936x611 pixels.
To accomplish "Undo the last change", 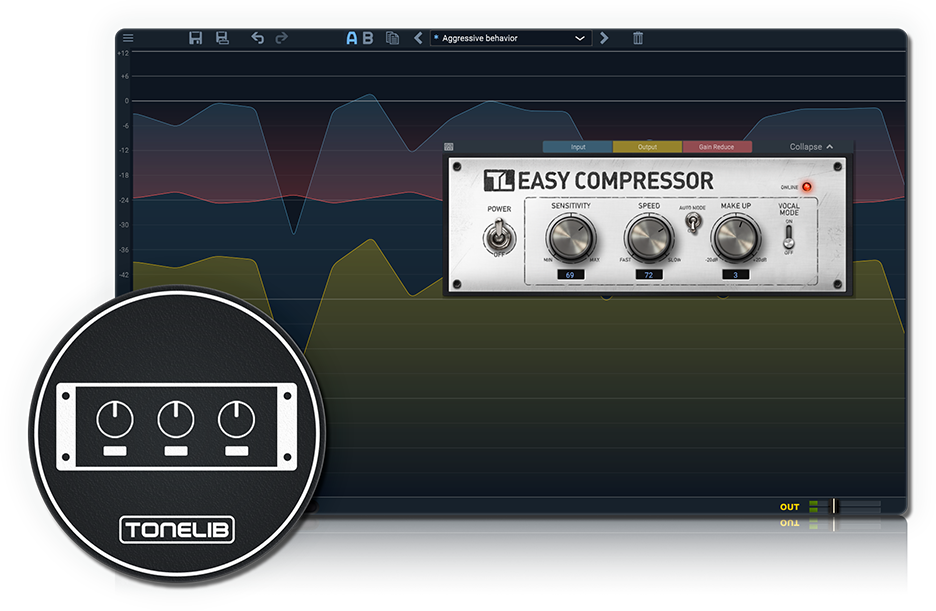I will pos(257,38).
